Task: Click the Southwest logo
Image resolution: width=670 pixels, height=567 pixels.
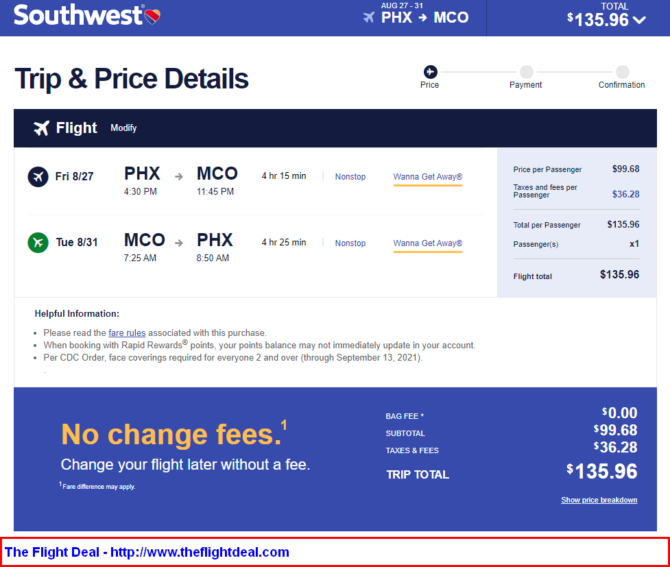Action: 87,15
